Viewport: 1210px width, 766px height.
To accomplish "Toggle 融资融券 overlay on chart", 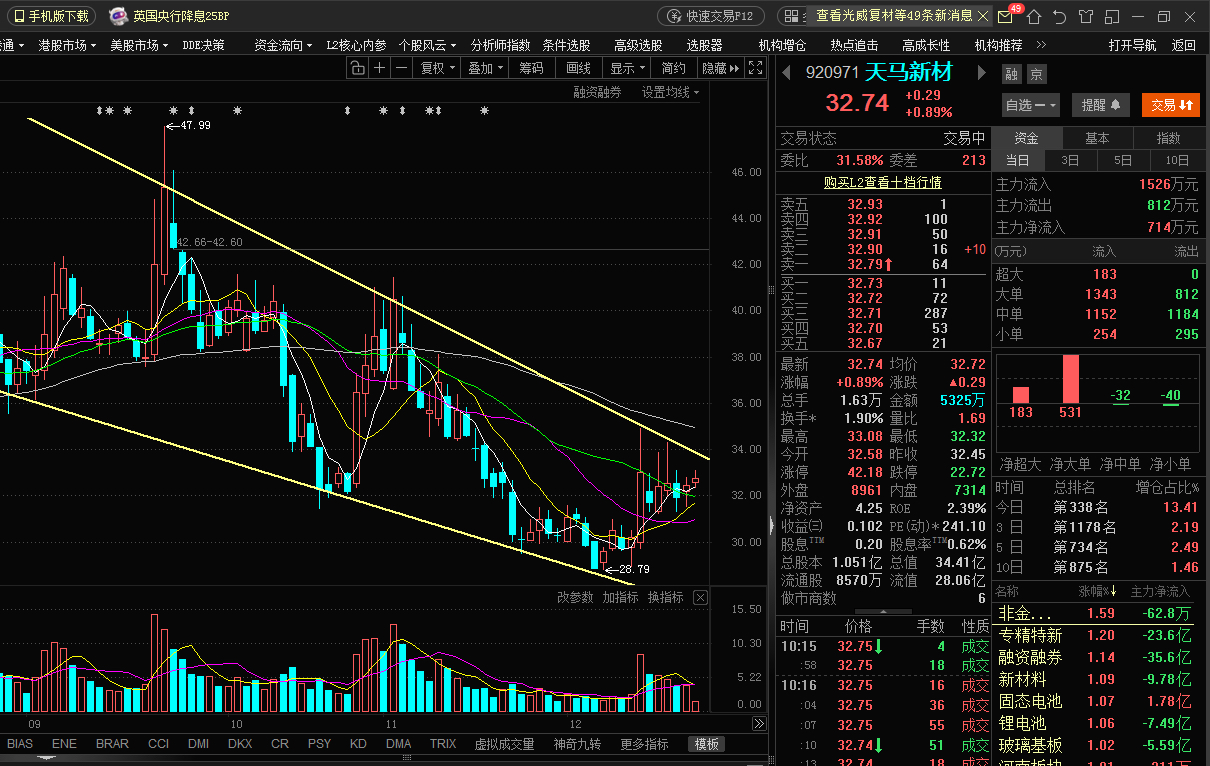I will 597,92.
